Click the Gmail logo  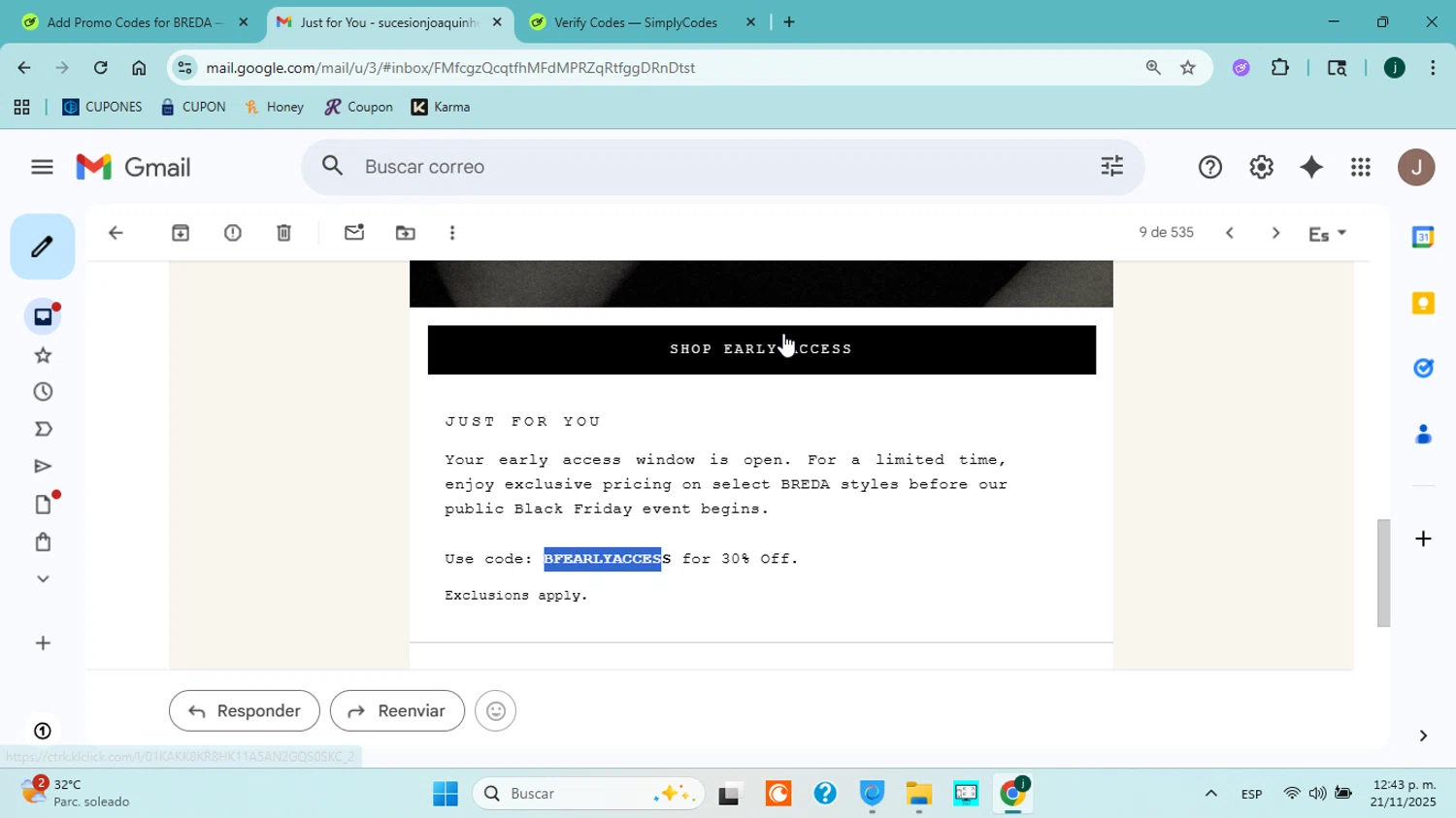click(x=133, y=167)
